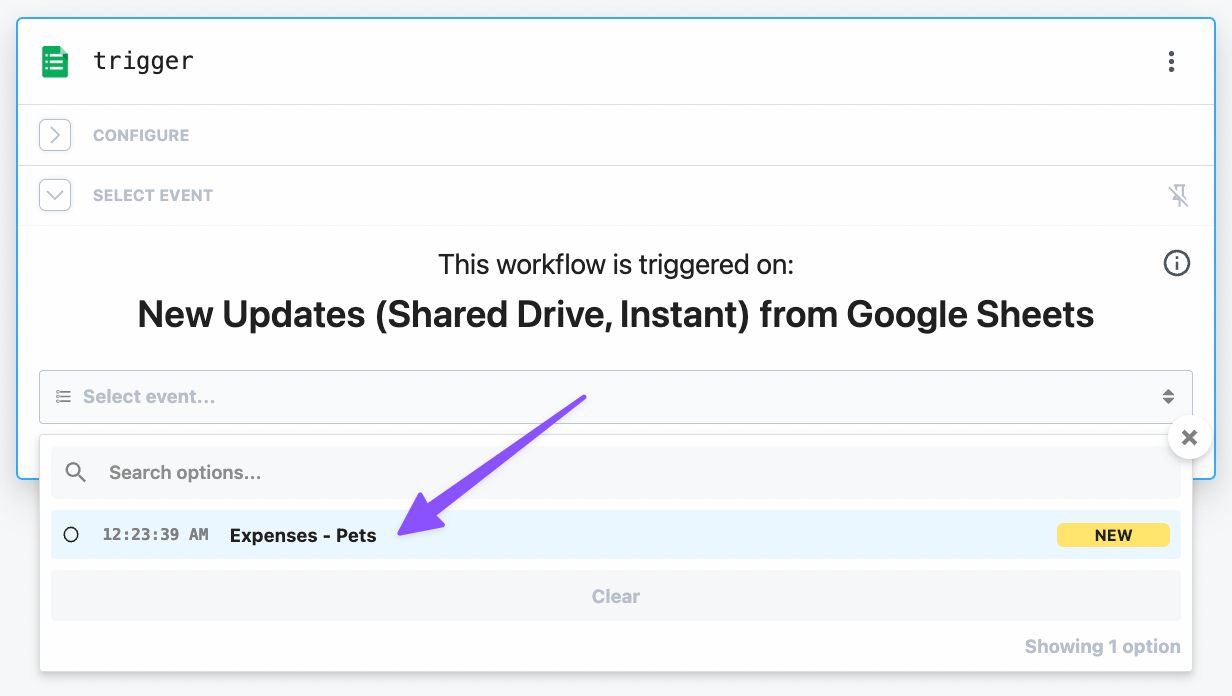
Task: Click the green Google Sheets icon
Action: click(x=55, y=61)
